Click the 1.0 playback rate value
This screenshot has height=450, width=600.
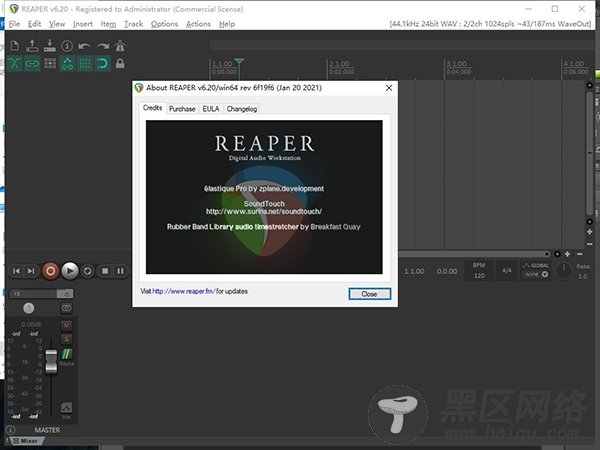click(583, 276)
